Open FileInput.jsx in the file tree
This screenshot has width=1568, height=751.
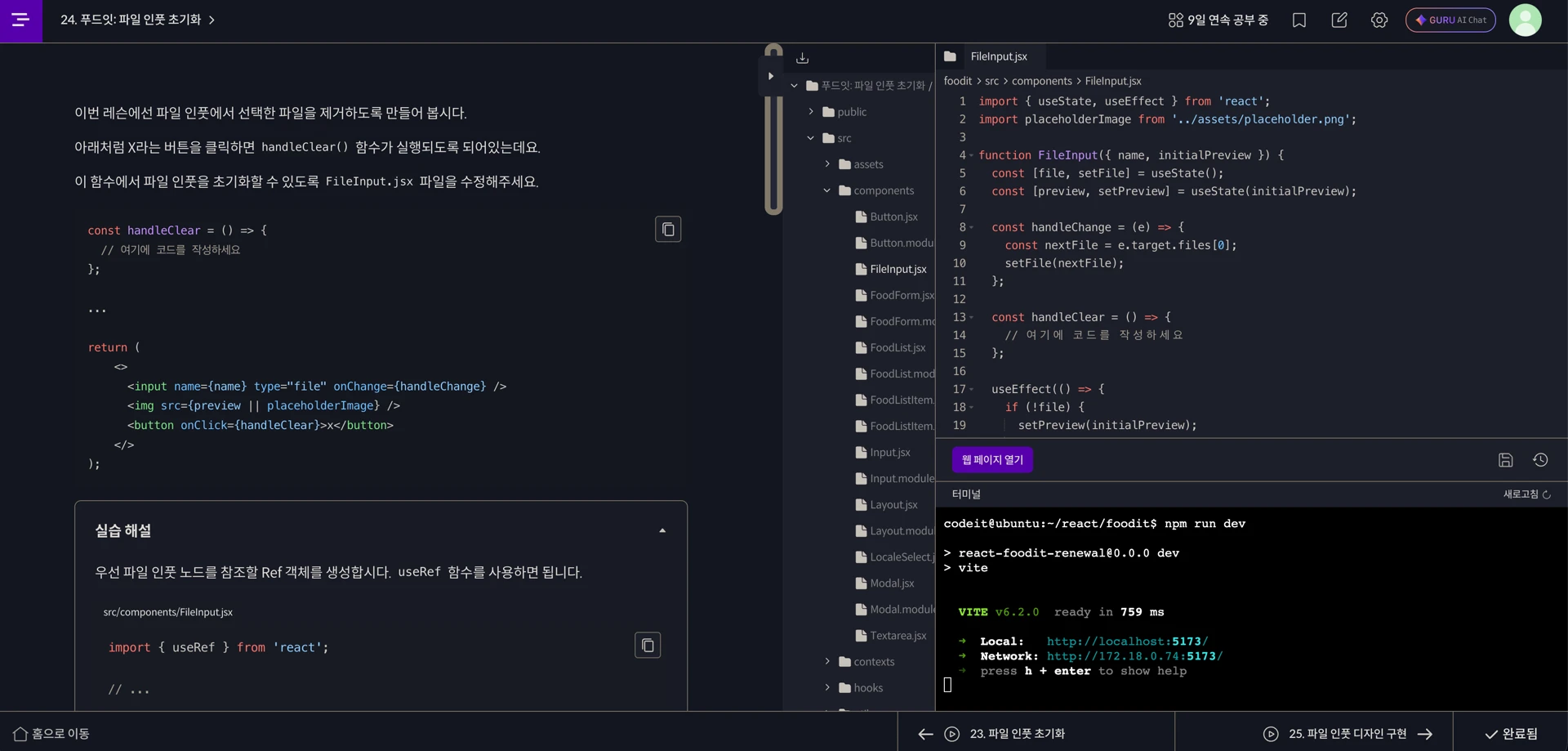891,269
